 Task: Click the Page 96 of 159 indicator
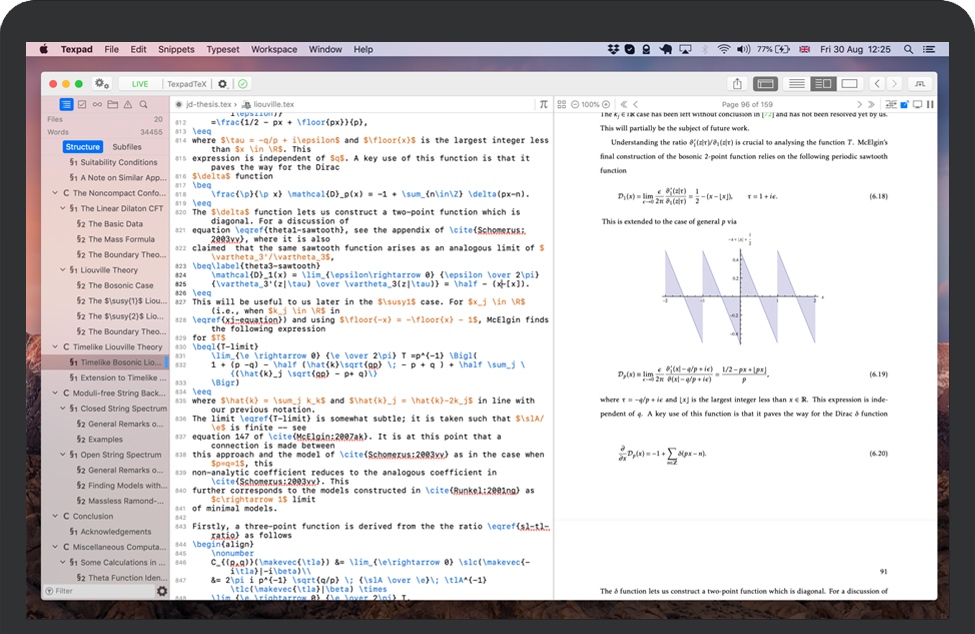click(x=747, y=104)
